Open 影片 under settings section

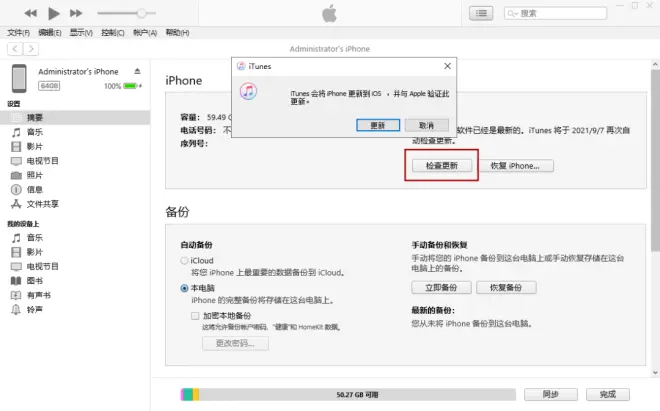35,147
